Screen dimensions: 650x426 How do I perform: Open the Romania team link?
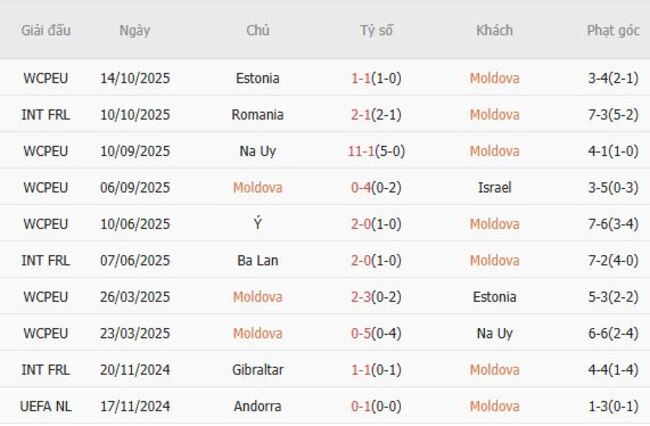click(258, 115)
